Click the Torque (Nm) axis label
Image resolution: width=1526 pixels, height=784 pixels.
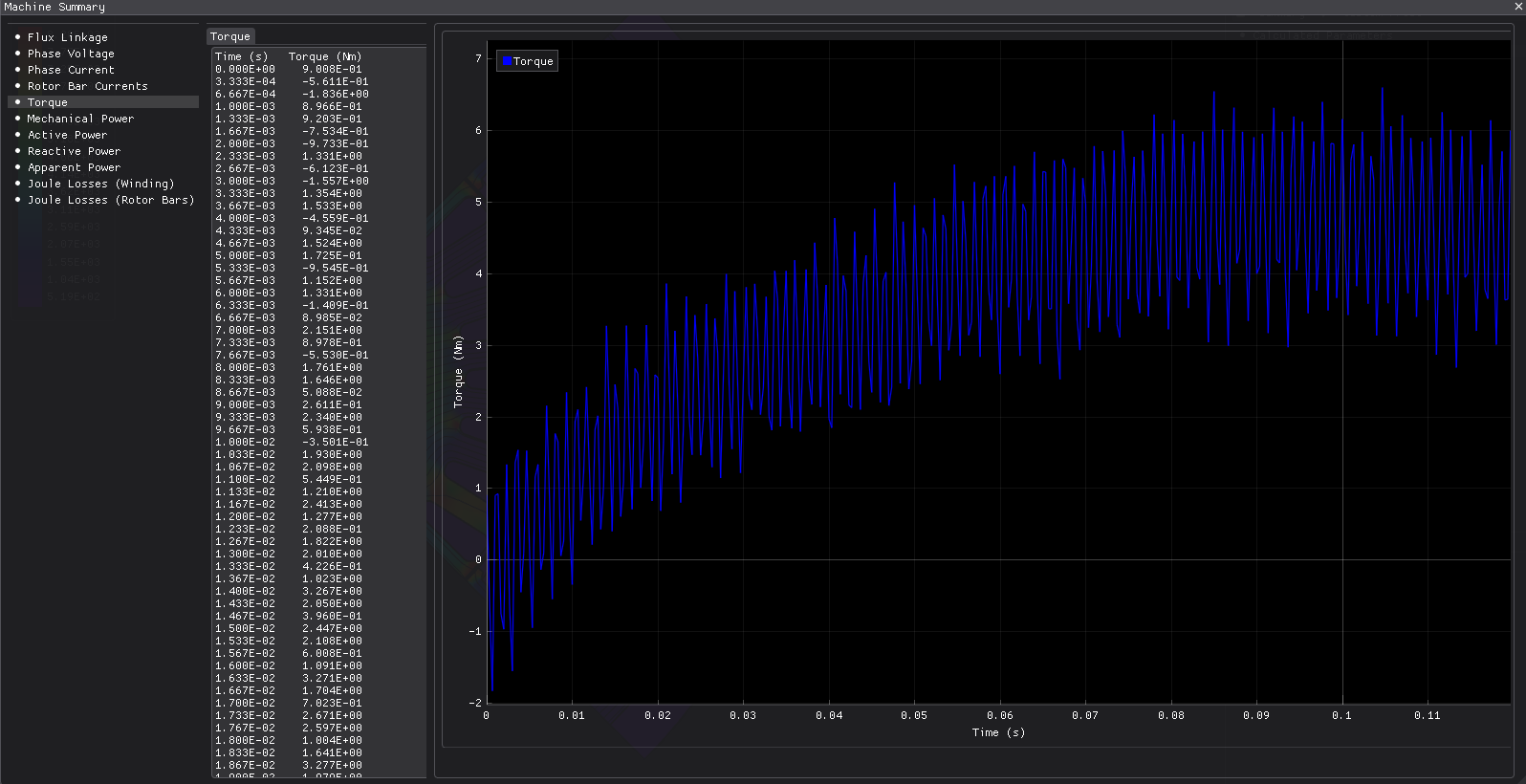point(458,371)
